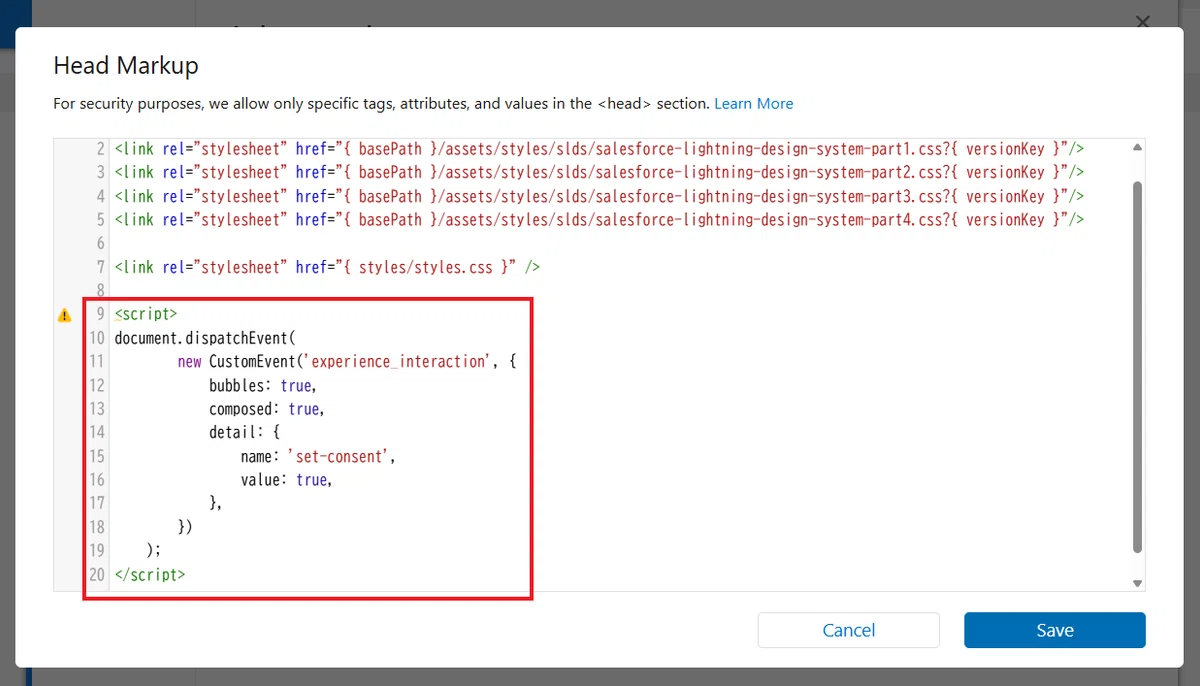Click document.dispatchEvent( on line 10

205,338
